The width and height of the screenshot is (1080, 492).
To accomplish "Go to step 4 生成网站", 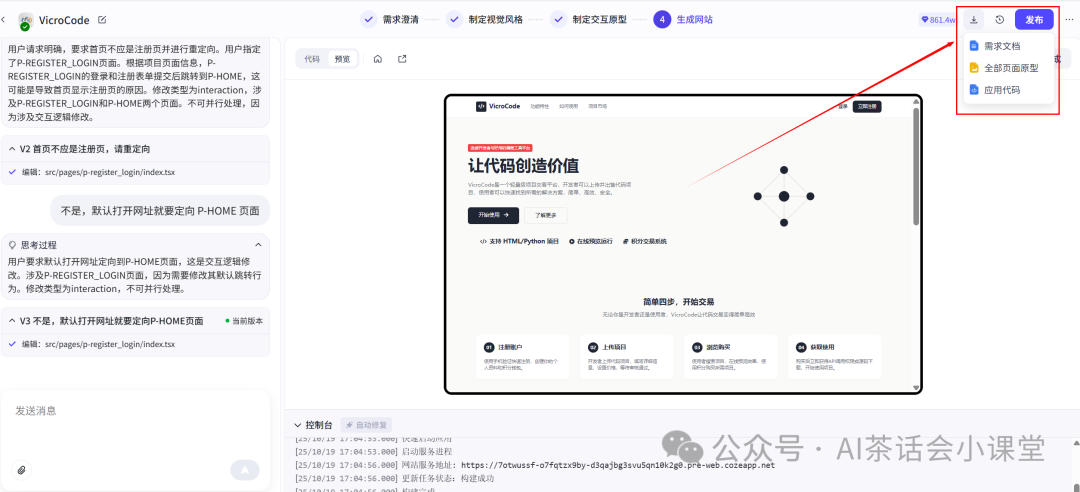I will coord(683,20).
